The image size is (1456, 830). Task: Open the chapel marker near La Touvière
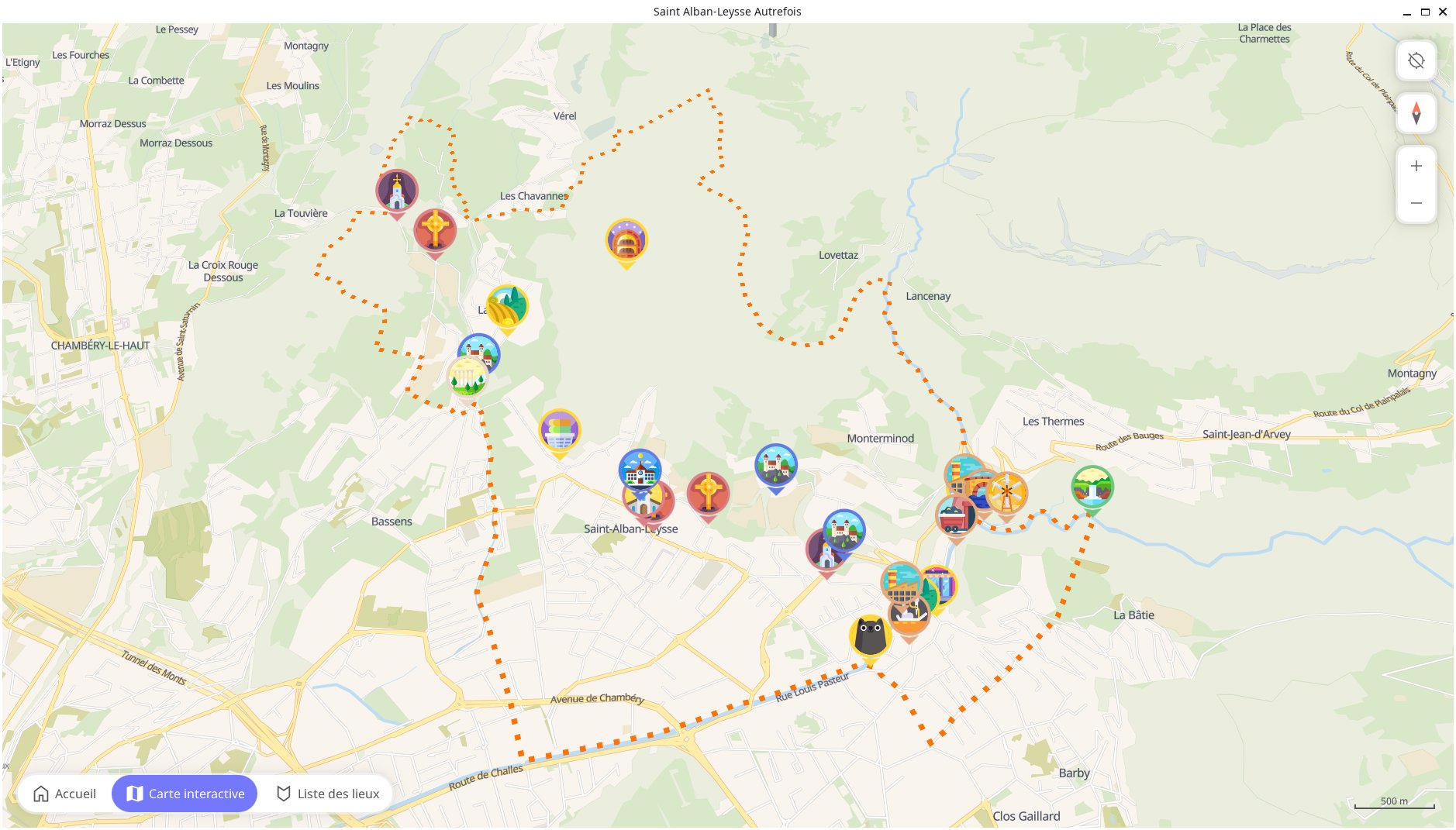pyautogui.click(x=397, y=191)
